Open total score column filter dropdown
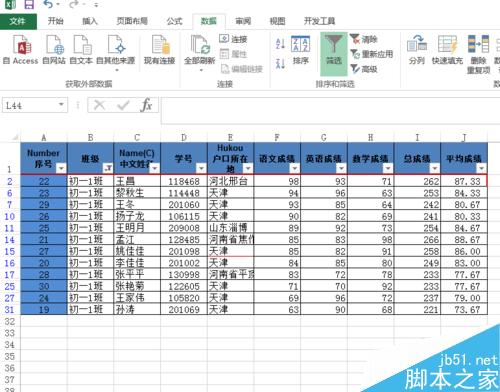500x392 pixels. [x=434, y=168]
